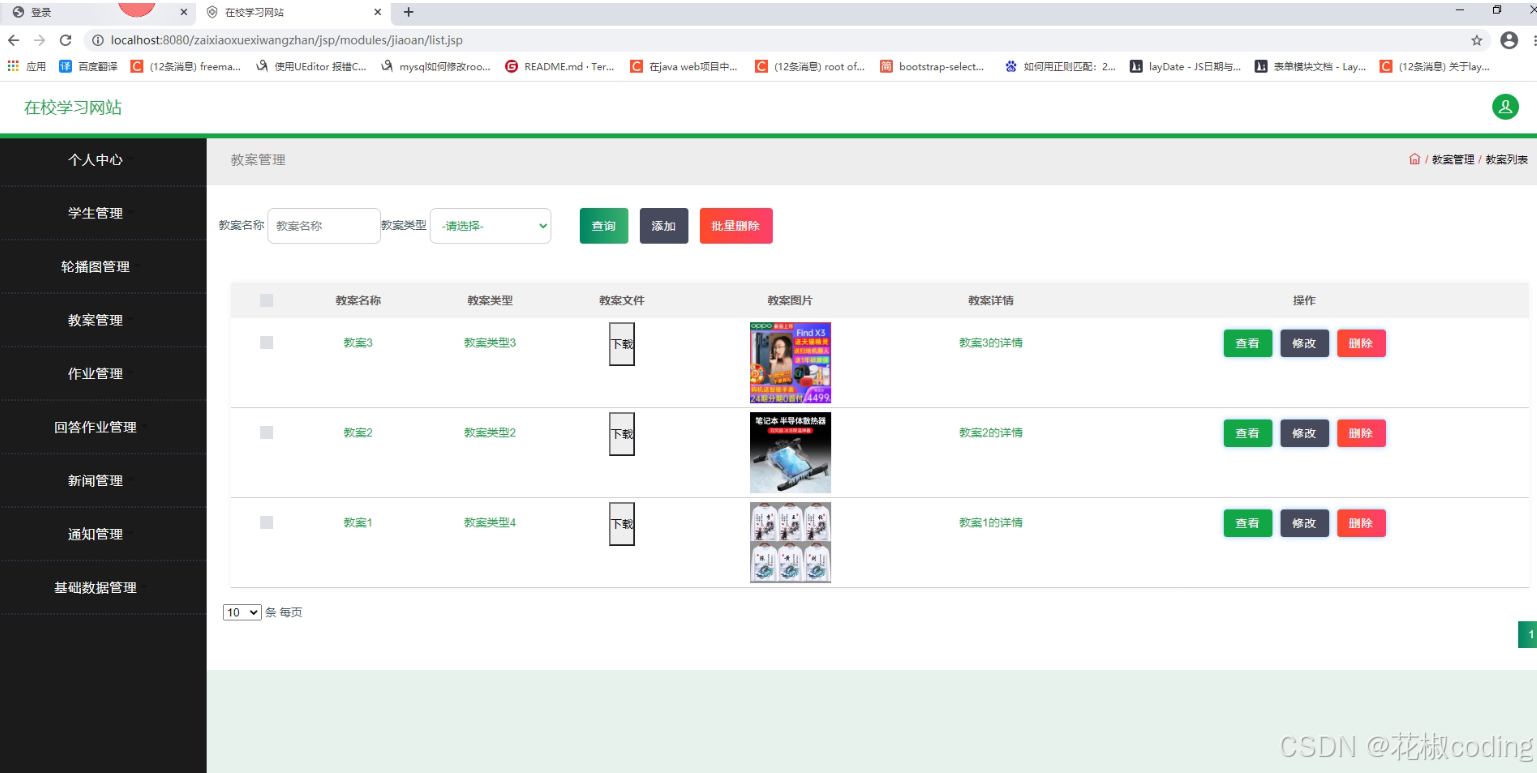Click the back navigation arrow
The image size is (1537, 773).
click(x=15, y=40)
